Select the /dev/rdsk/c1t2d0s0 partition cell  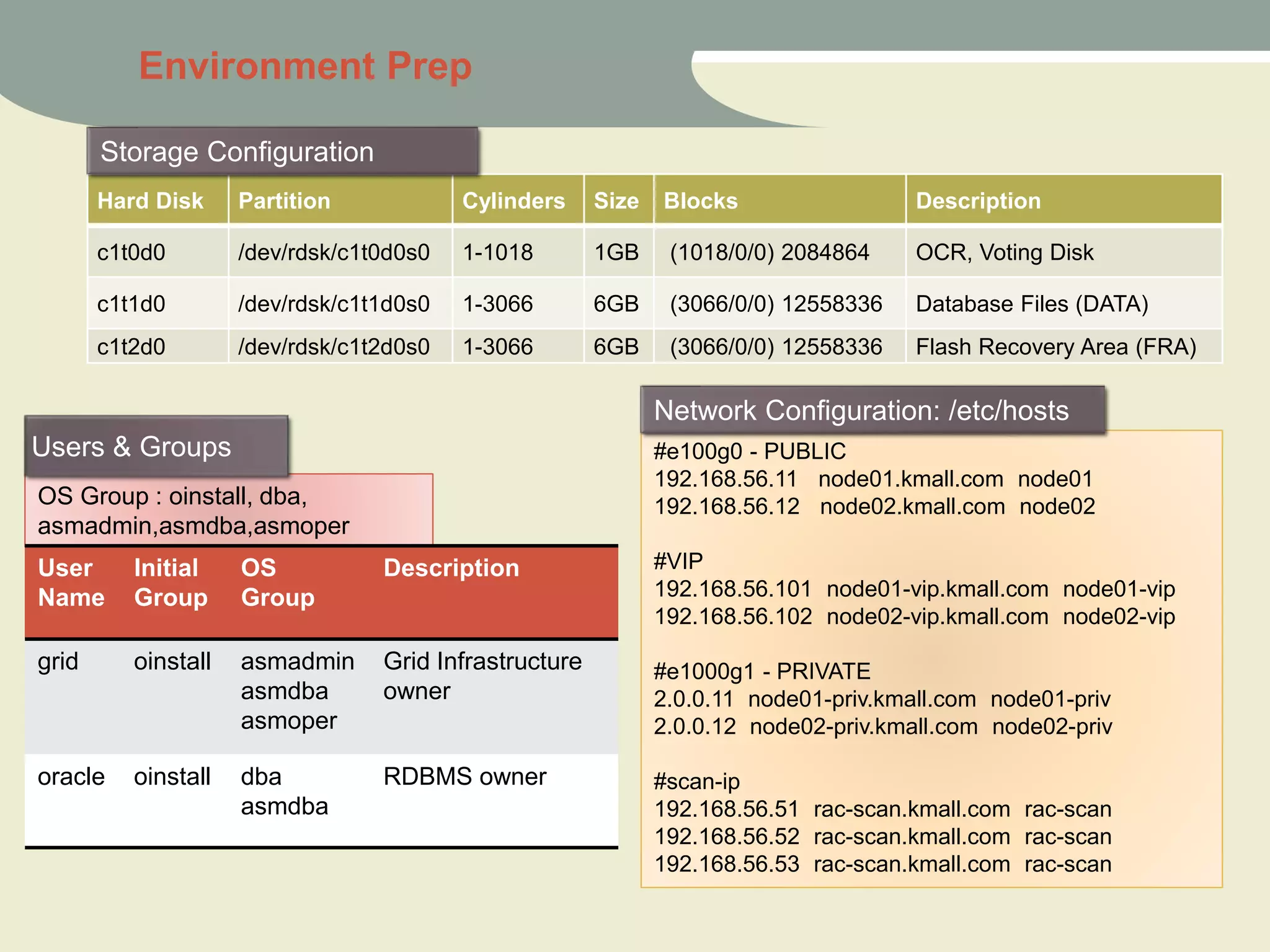pyautogui.click(x=340, y=346)
